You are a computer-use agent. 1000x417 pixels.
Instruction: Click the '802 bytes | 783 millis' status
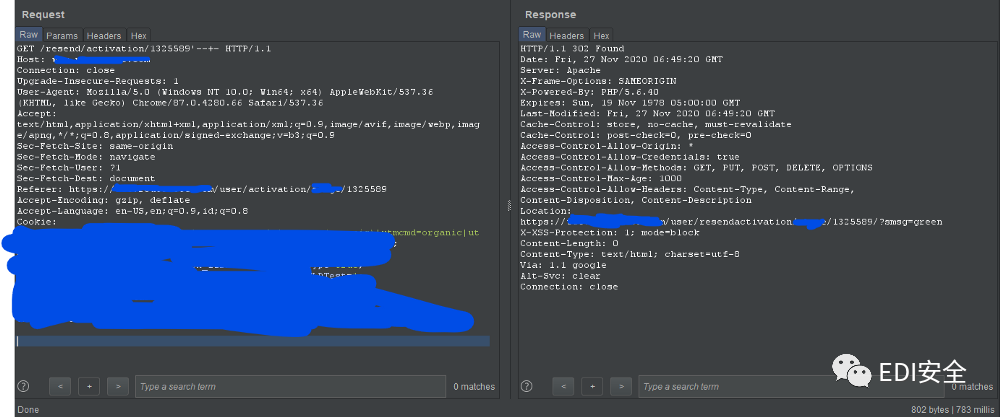[952, 409]
